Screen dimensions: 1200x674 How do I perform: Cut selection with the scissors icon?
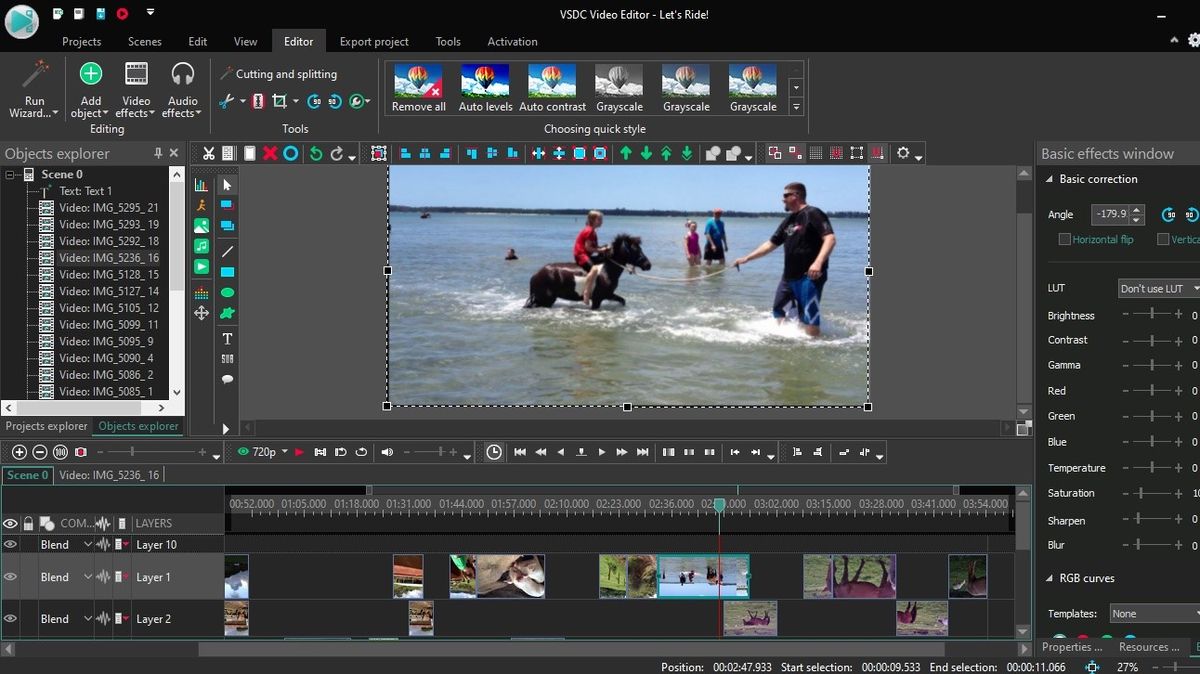[208, 153]
